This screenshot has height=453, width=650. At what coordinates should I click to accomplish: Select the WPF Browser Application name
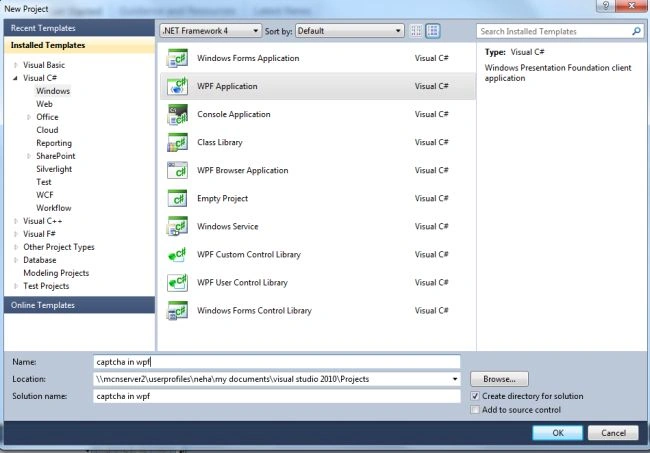(243, 170)
